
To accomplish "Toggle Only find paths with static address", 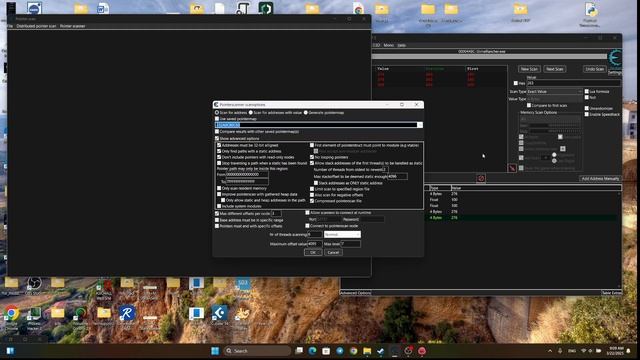I will (x=219, y=151).
